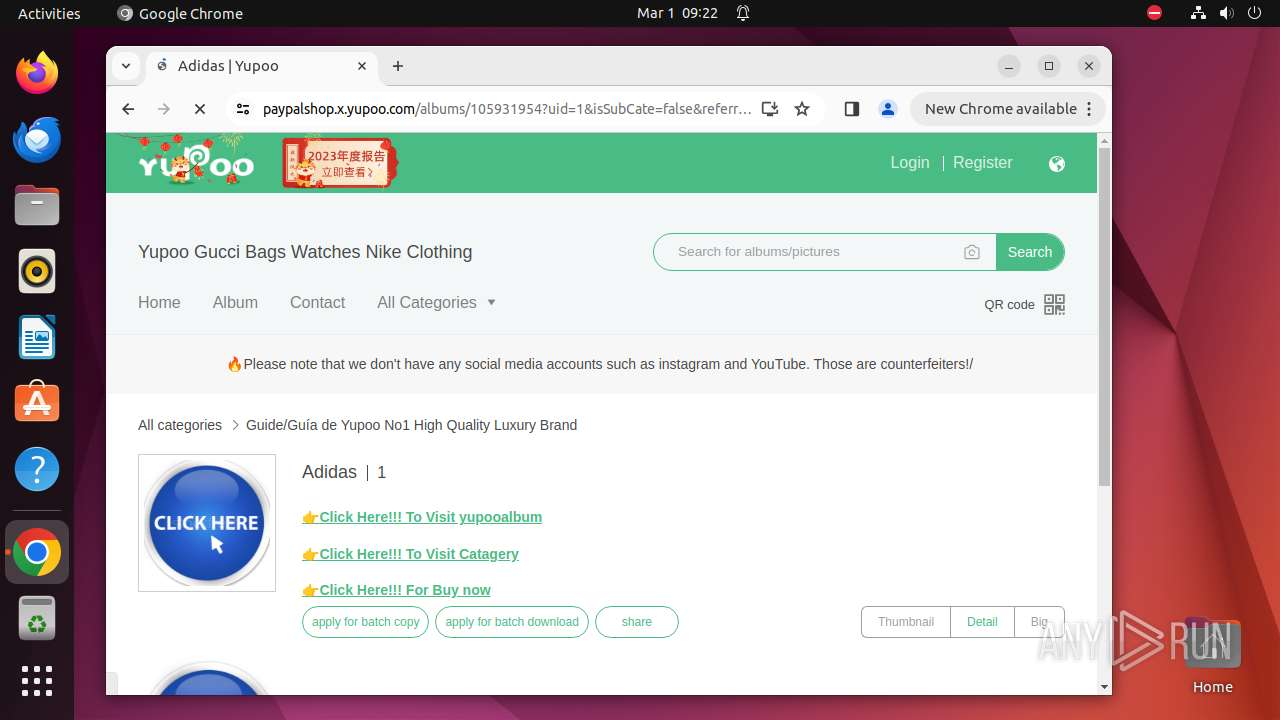Switch to Detail view

tap(982, 622)
